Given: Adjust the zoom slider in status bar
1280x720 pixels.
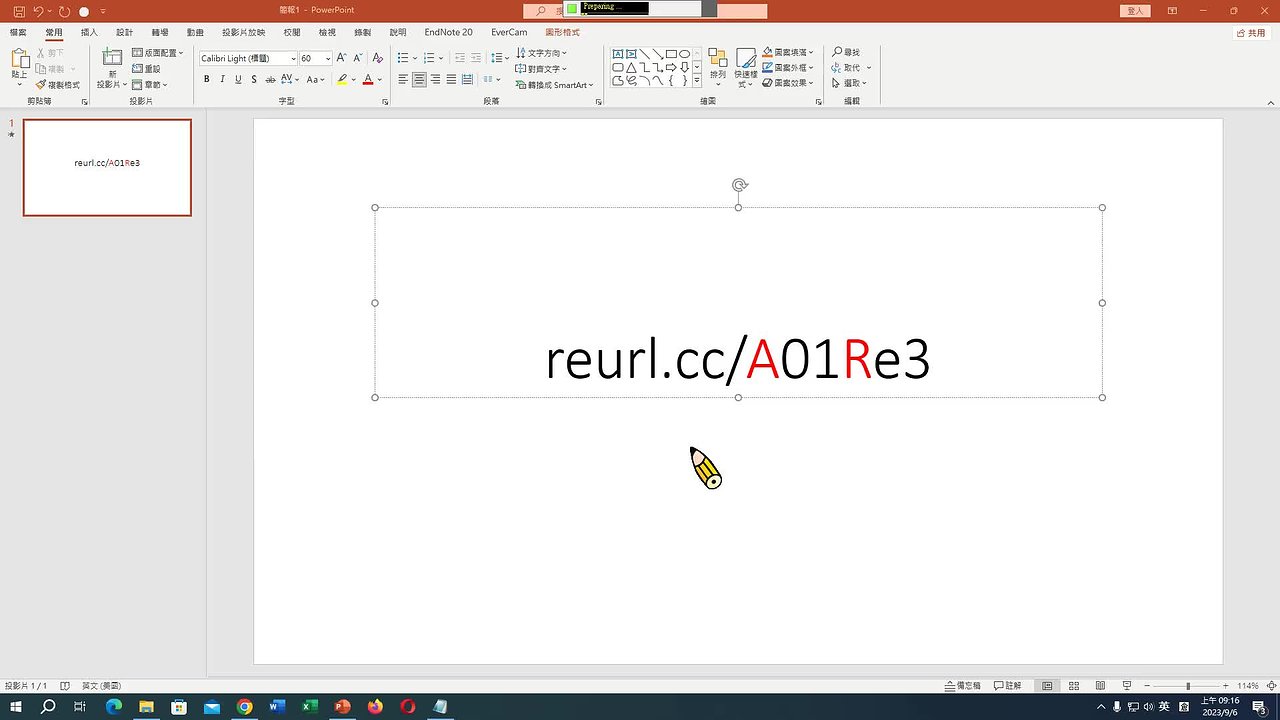Looking at the screenshot, I should [x=1187, y=686].
